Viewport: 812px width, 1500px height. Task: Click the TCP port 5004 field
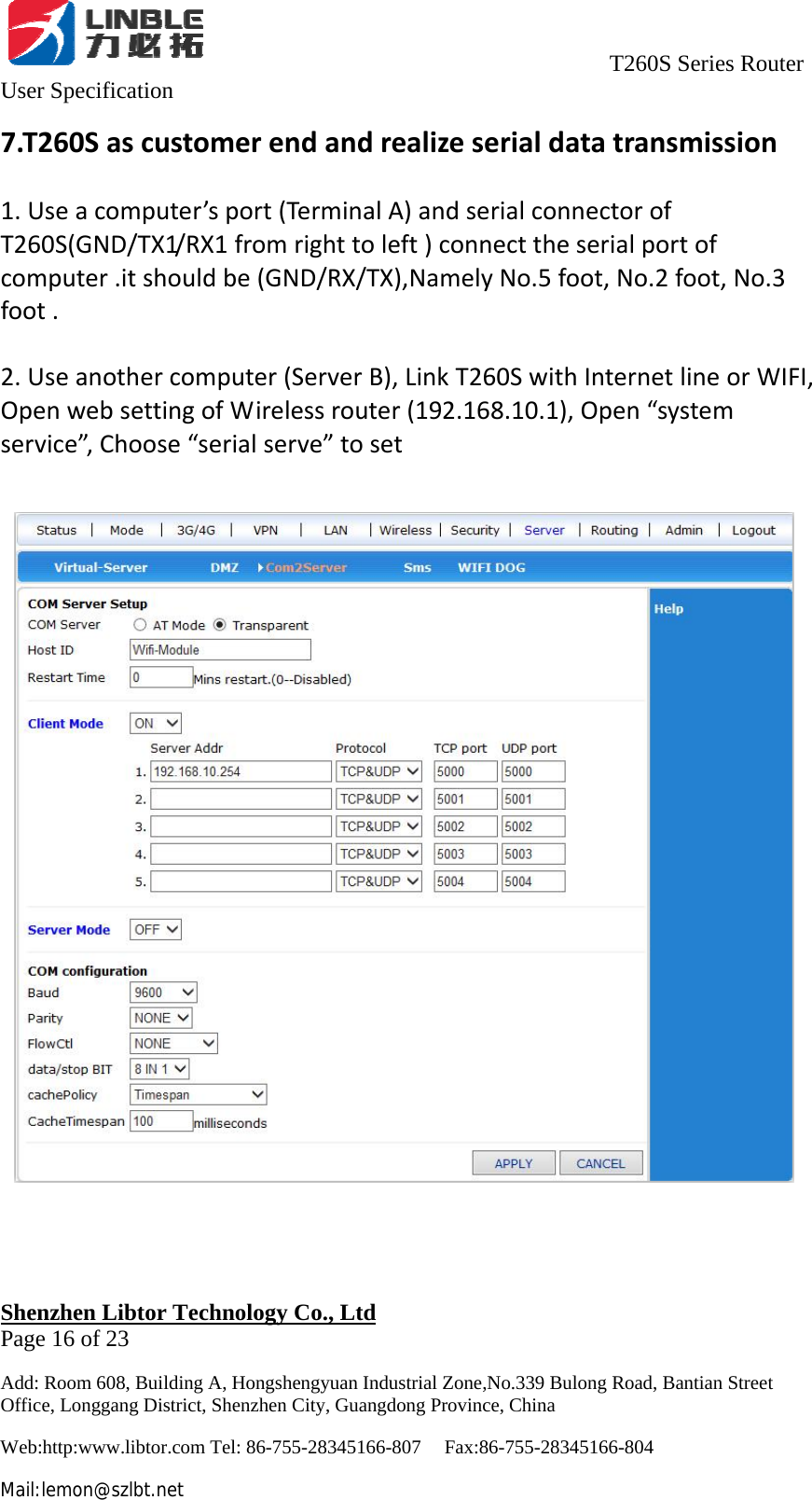[465, 881]
